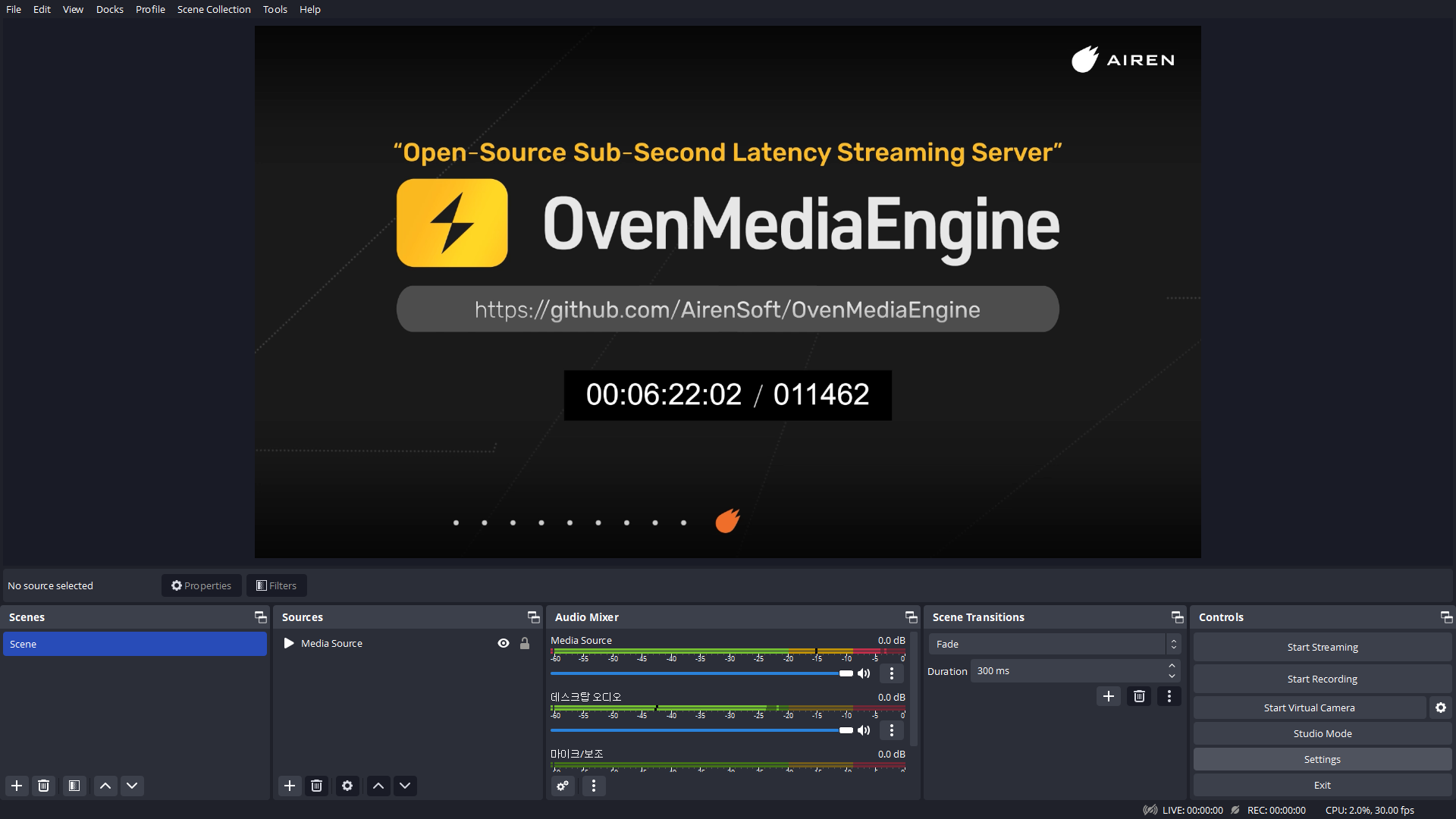This screenshot has height=819, width=1456.
Task: Add a configurable transition plus icon
Action: [x=1109, y=696]
